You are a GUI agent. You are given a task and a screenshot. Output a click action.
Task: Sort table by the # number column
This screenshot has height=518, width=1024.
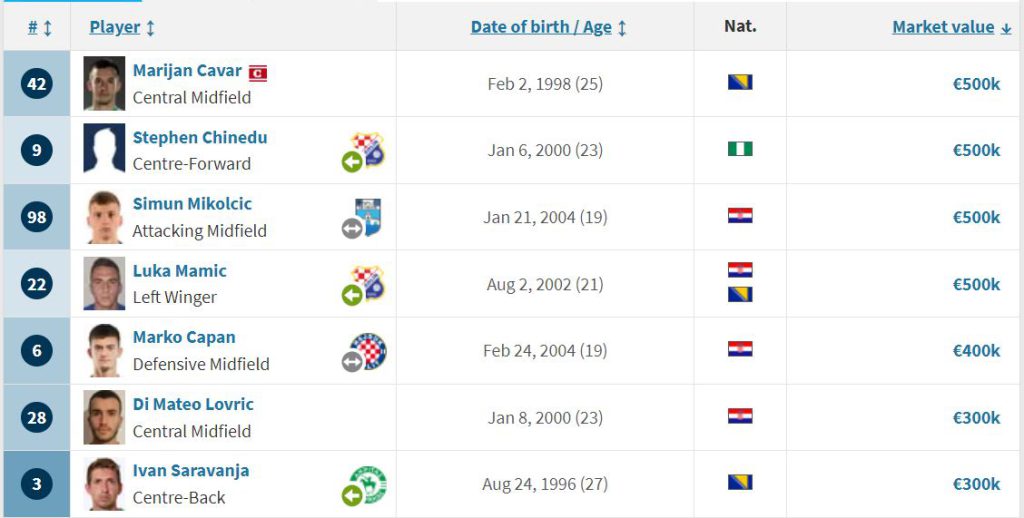[40, 27]
